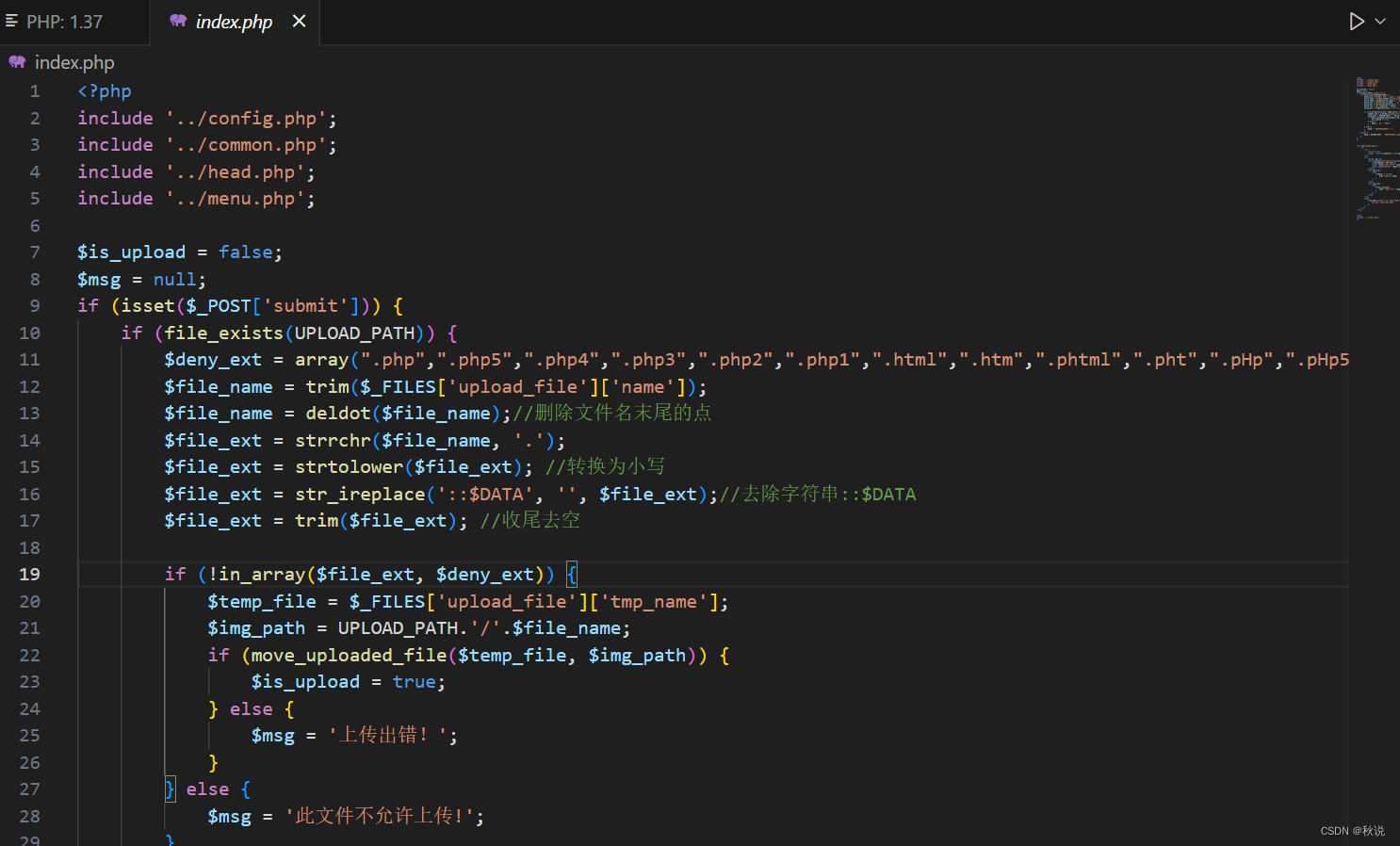Click the 'in_array' function on line 19
1400x846 pixels.
[x=262, y=575]
